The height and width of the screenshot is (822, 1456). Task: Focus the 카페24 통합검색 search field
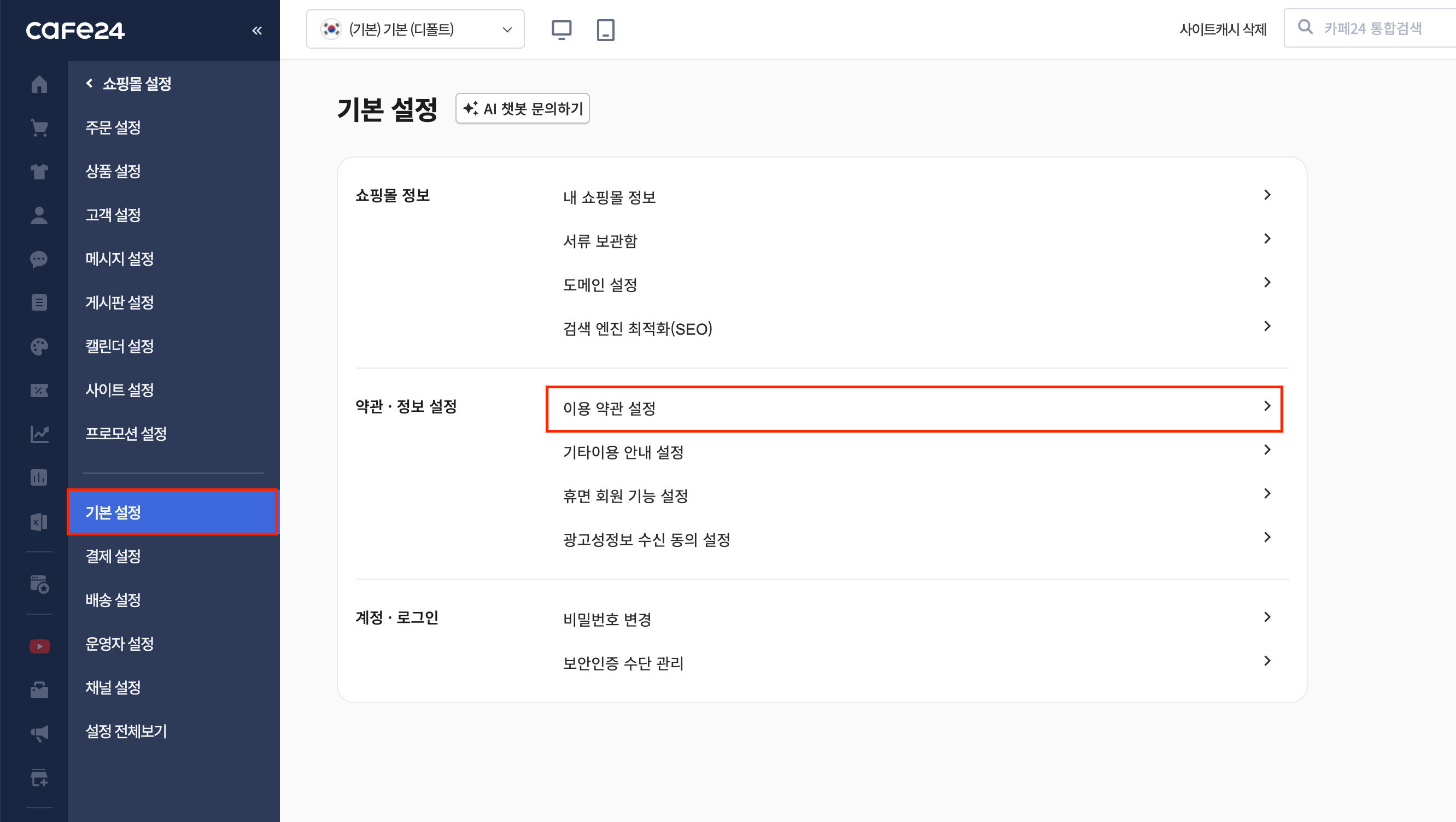(x=1371, y=28)
